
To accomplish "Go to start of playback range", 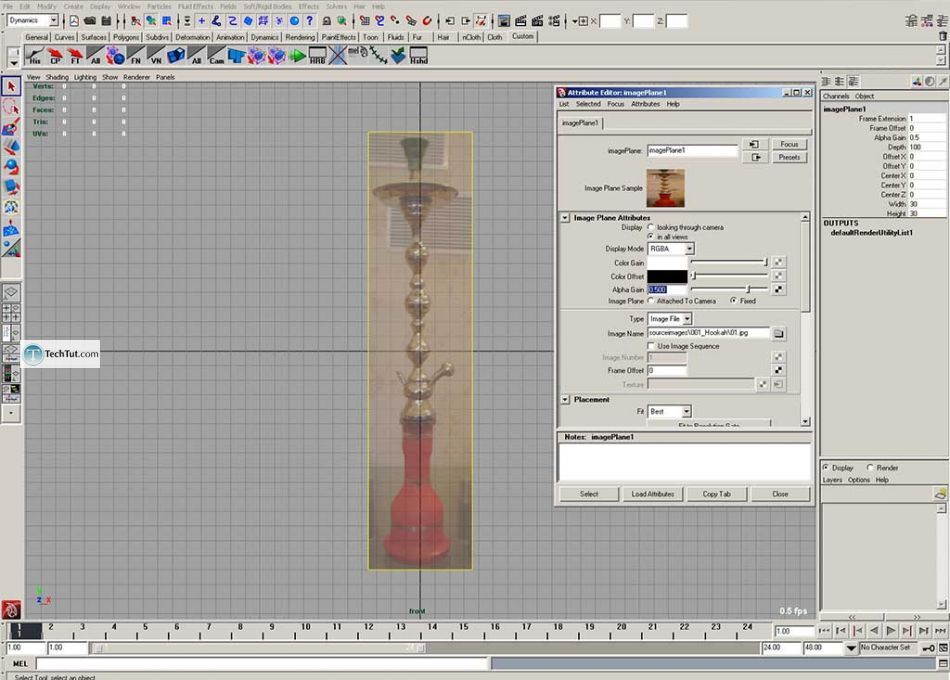I will tap(824, 631).
